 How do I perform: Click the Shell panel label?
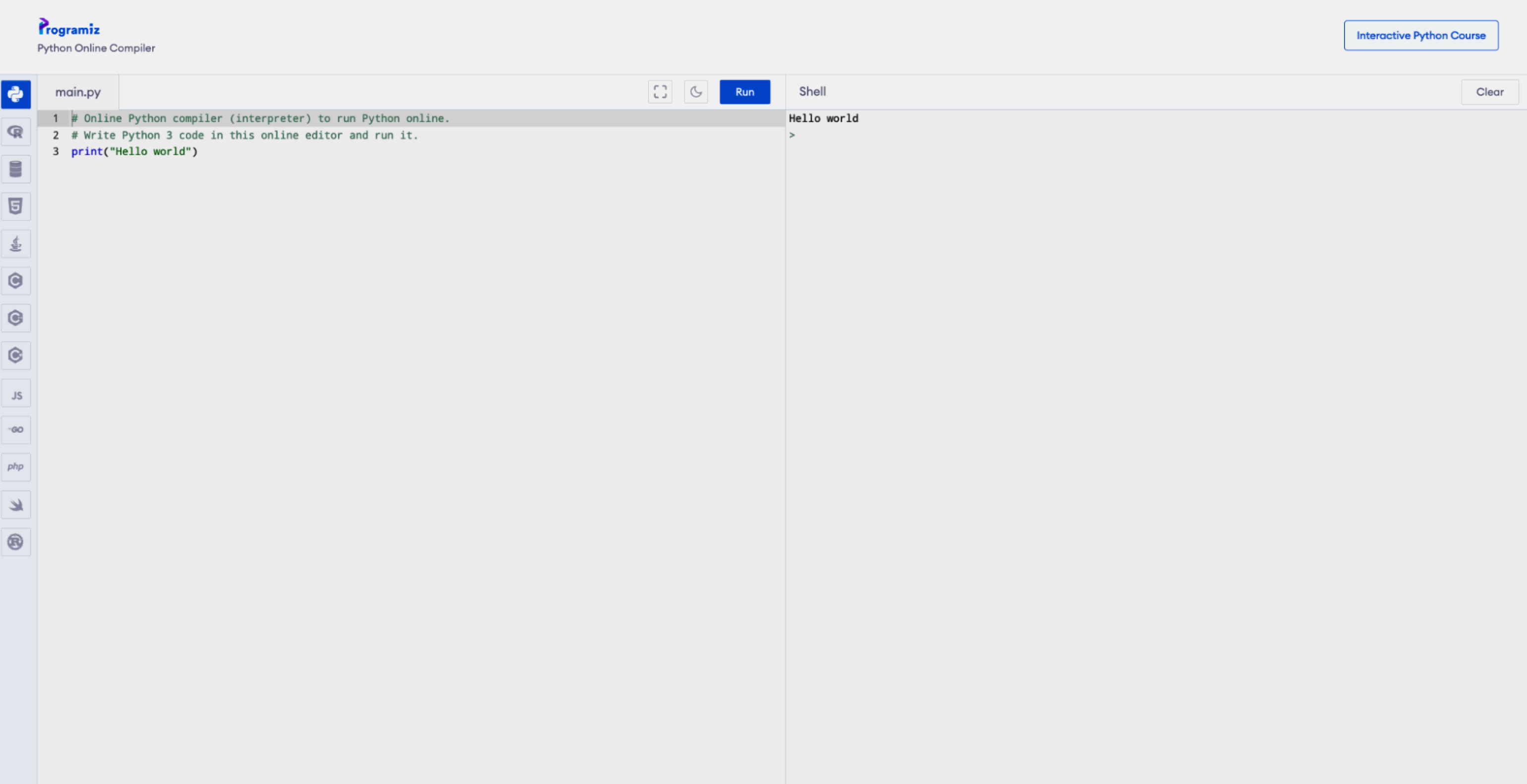812,92
